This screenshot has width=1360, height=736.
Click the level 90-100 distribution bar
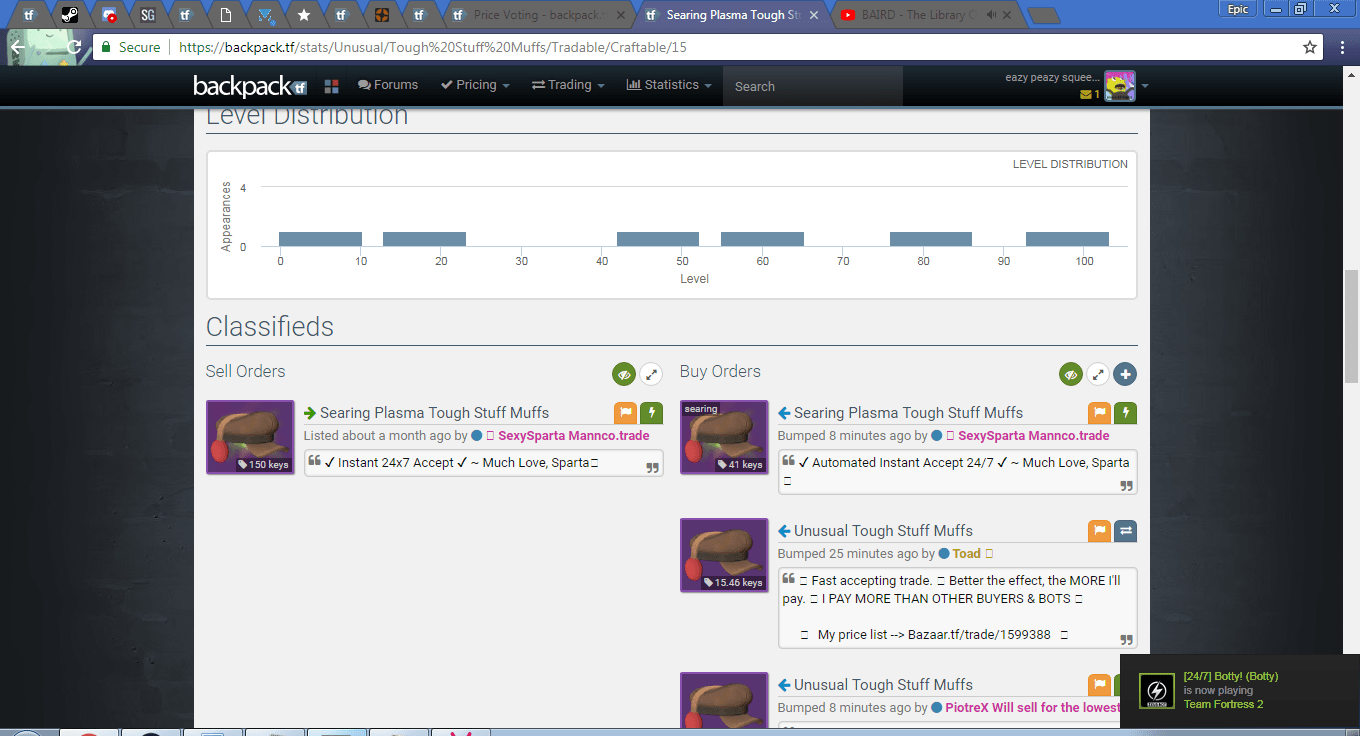(1067, 239)
